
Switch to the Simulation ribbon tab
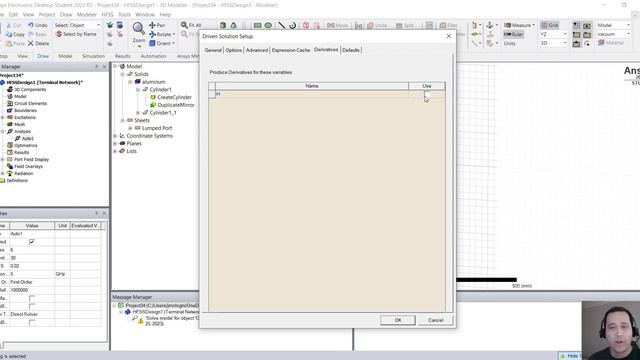pyautogui.click(x=93, y=56)
